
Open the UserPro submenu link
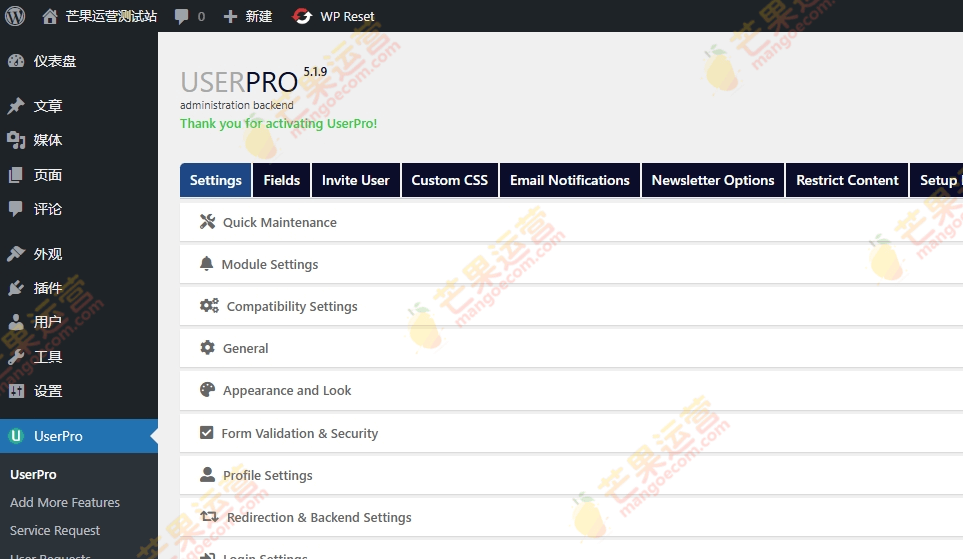coord(33,474)
